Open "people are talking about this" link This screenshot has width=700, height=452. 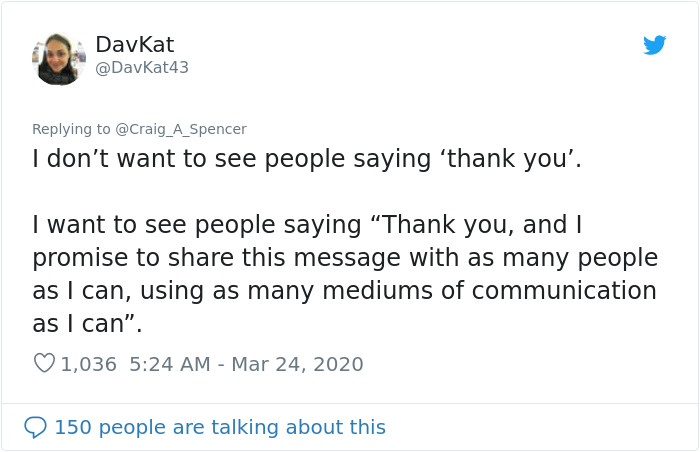tap(242, 427)
